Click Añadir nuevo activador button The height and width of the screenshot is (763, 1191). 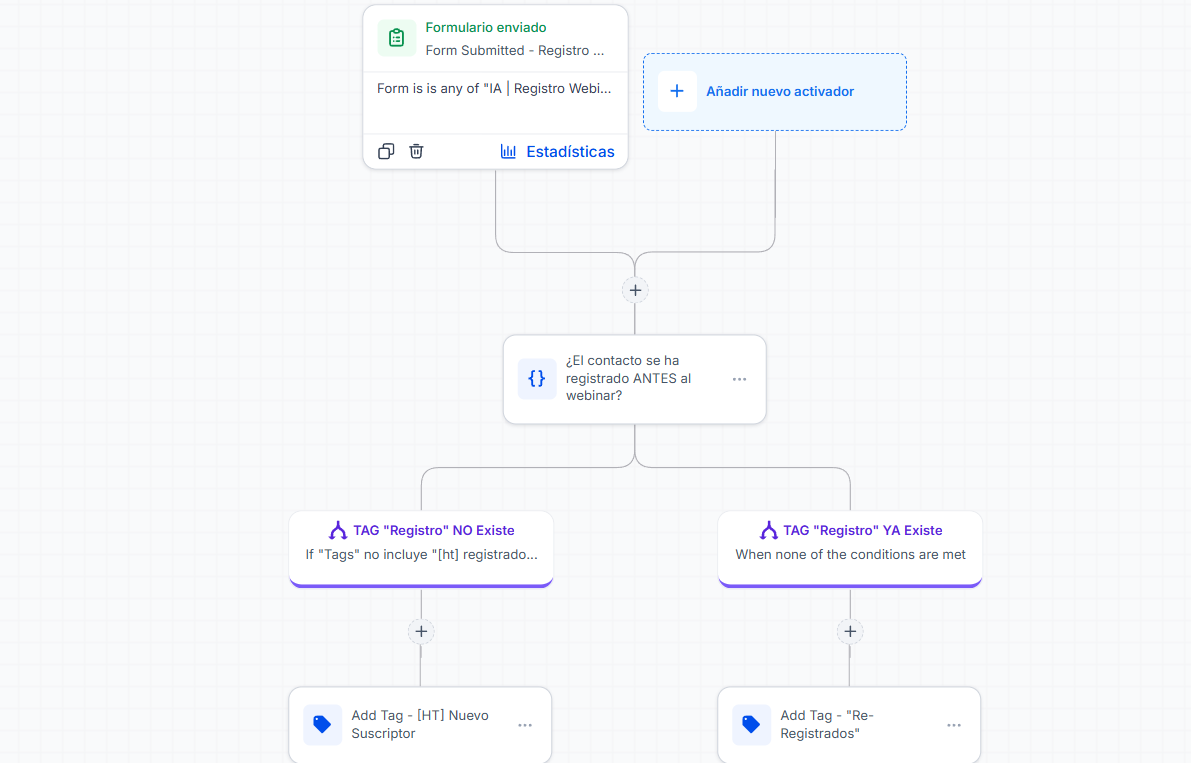tap(775, 92)
